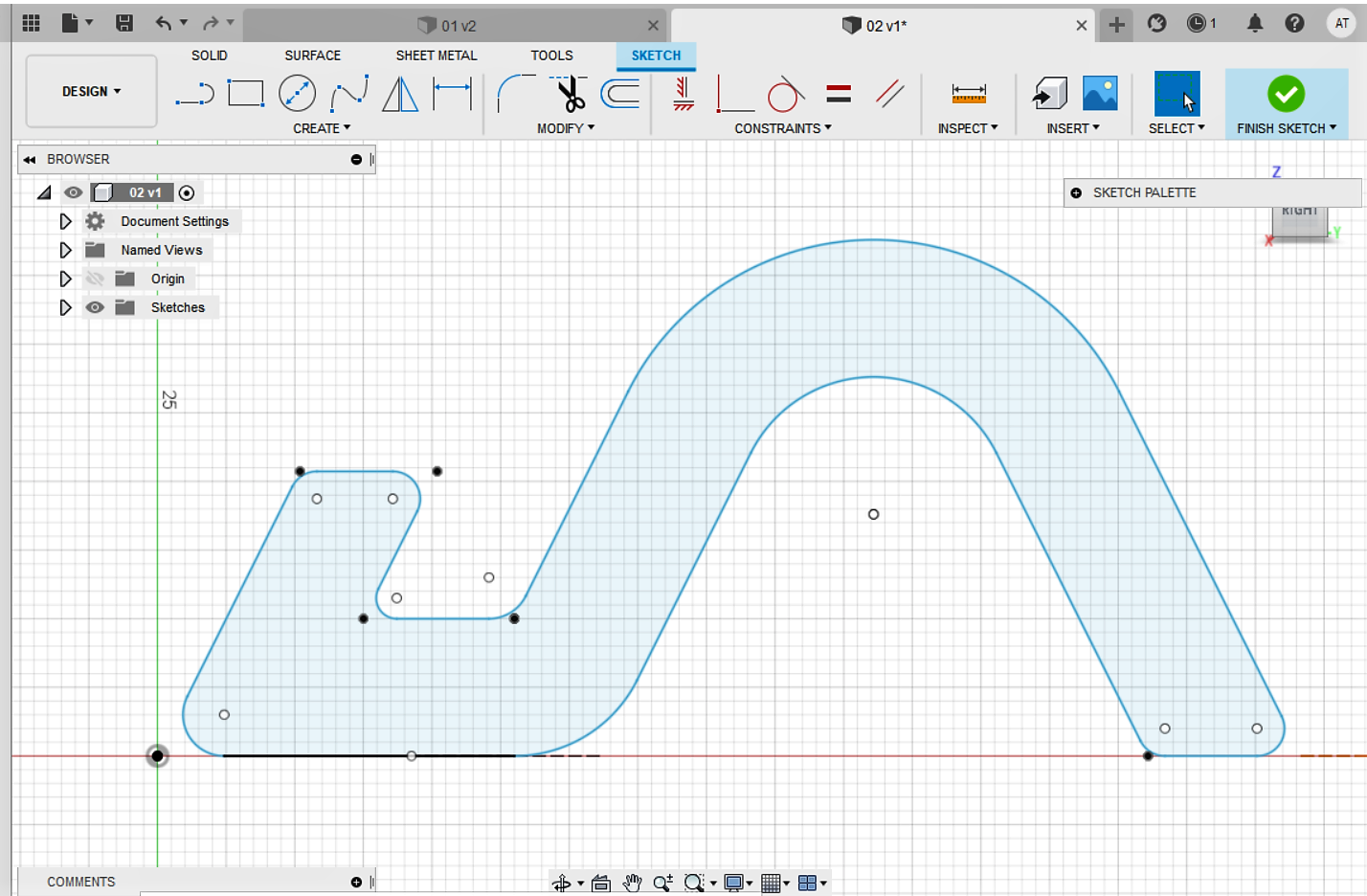This screenshot has width=1367, height=896.
Task: Select the Fit Point Spline tool
Action: (x=349, y=94)
